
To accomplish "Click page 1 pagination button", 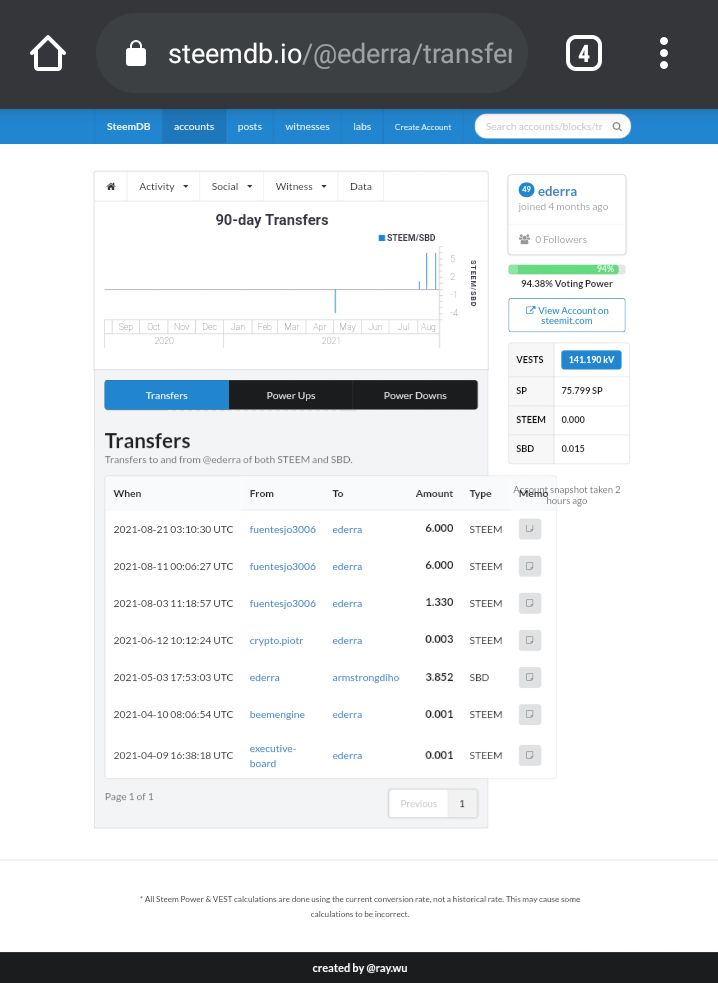I will [462, 803].
